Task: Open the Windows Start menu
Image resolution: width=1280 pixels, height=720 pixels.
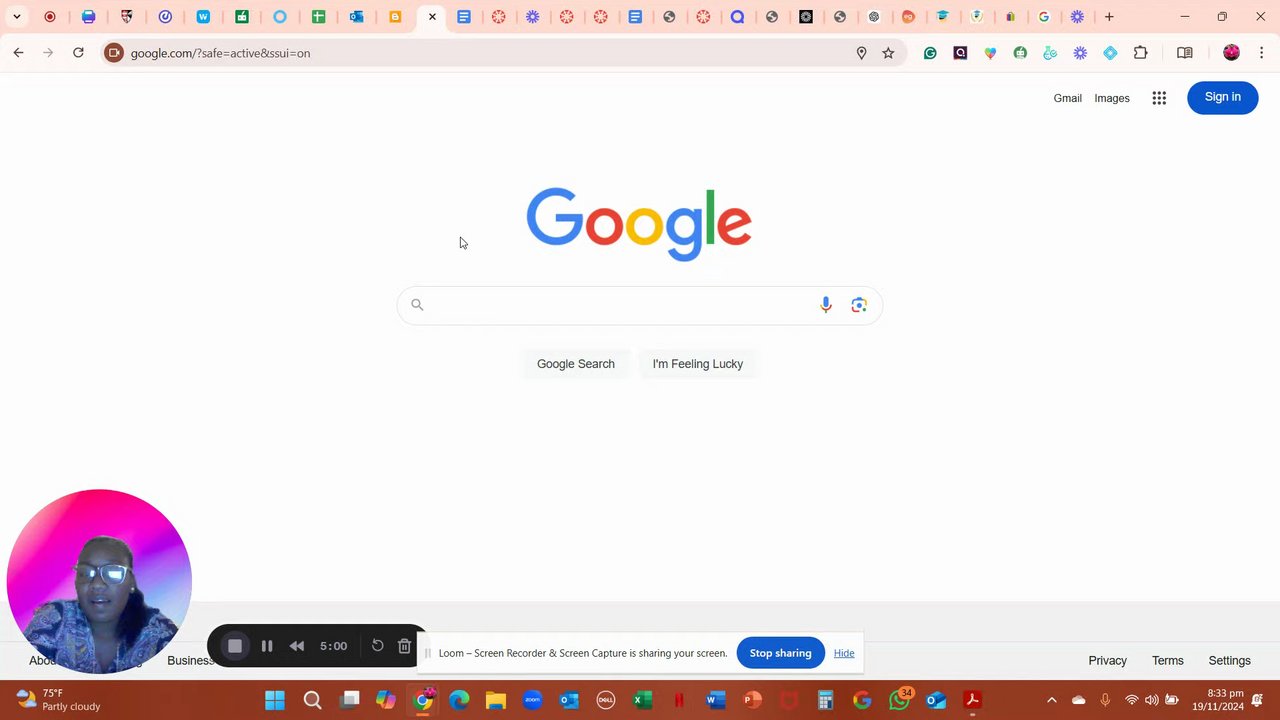Action: click(274, 700)
